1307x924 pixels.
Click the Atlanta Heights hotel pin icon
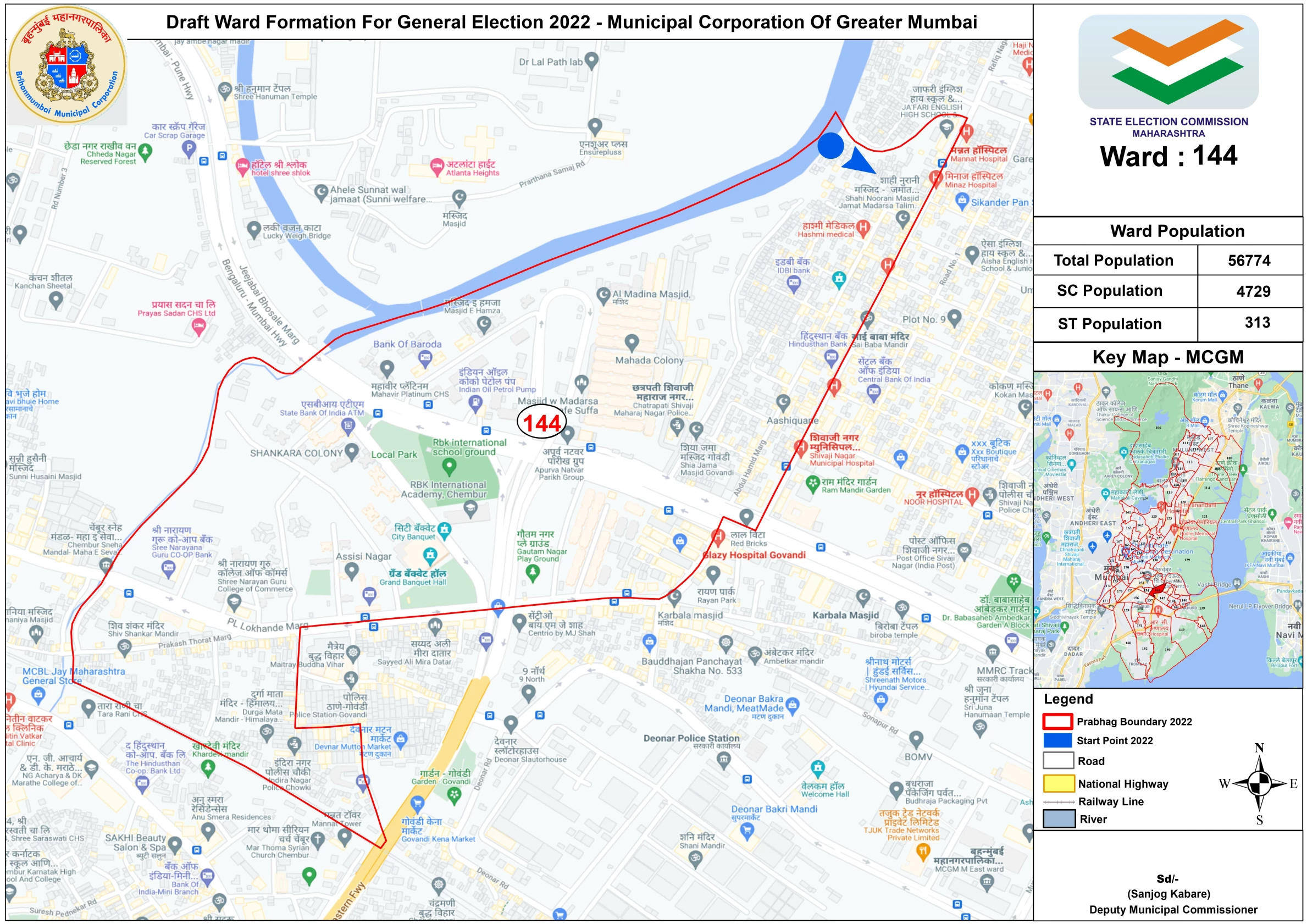(x=436, y=165)
